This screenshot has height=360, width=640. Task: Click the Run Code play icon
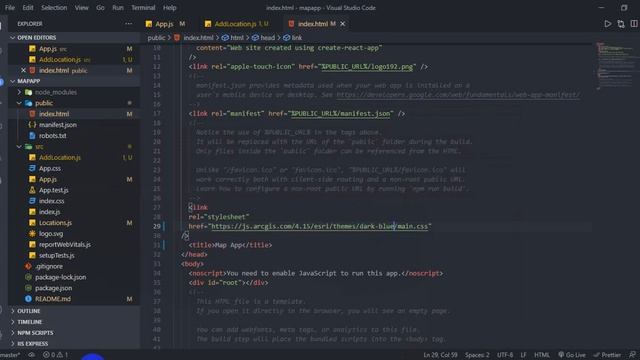click(608, 24)
